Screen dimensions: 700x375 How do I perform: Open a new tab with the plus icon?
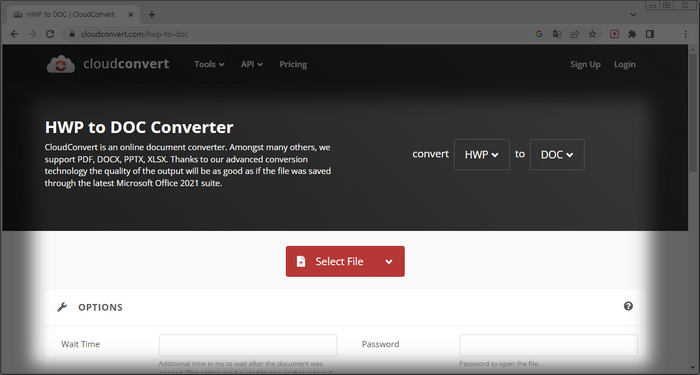click(152, 15)
